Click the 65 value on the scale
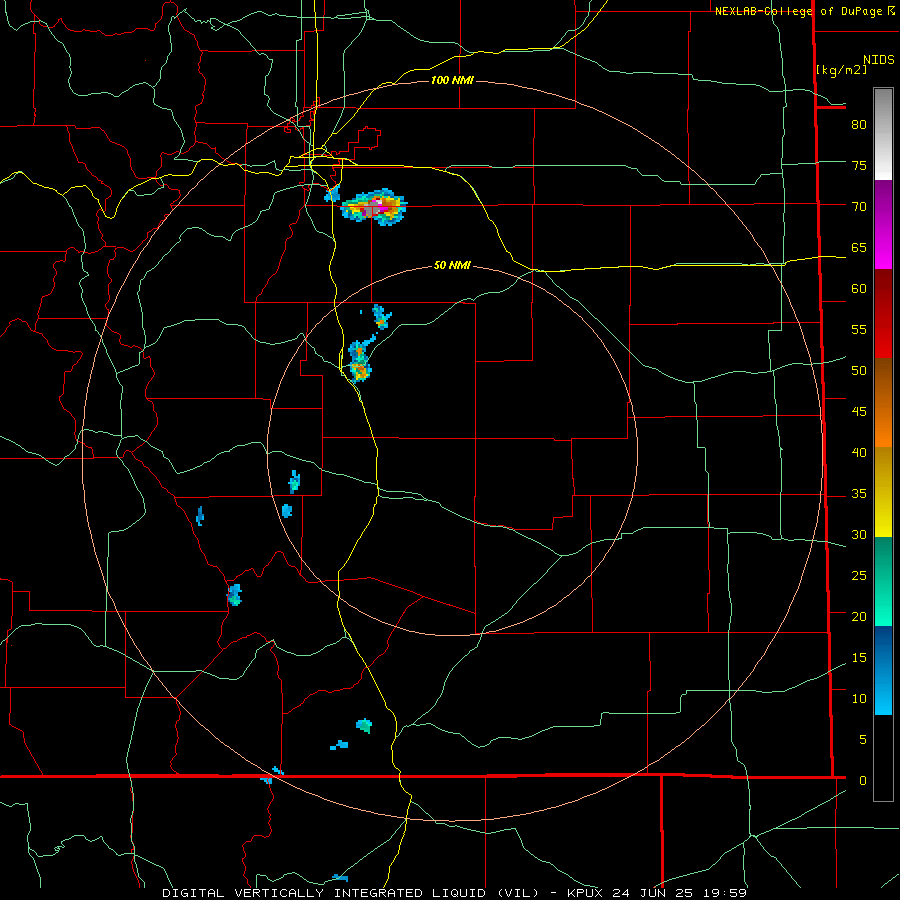 [x=859, y=247]
